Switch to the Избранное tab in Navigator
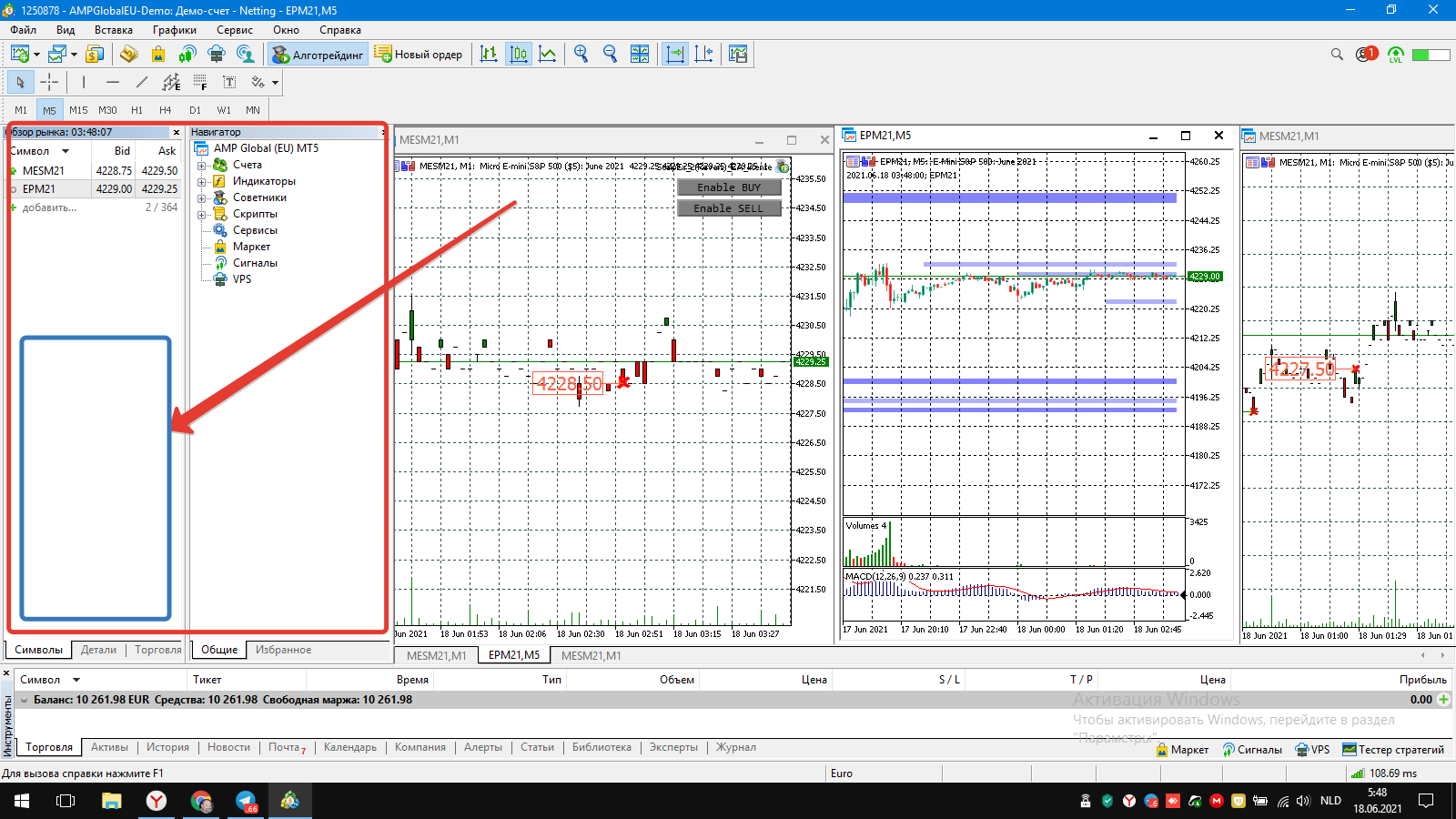Viewport: 1456px width, 819px height. (x=283, y=650)
